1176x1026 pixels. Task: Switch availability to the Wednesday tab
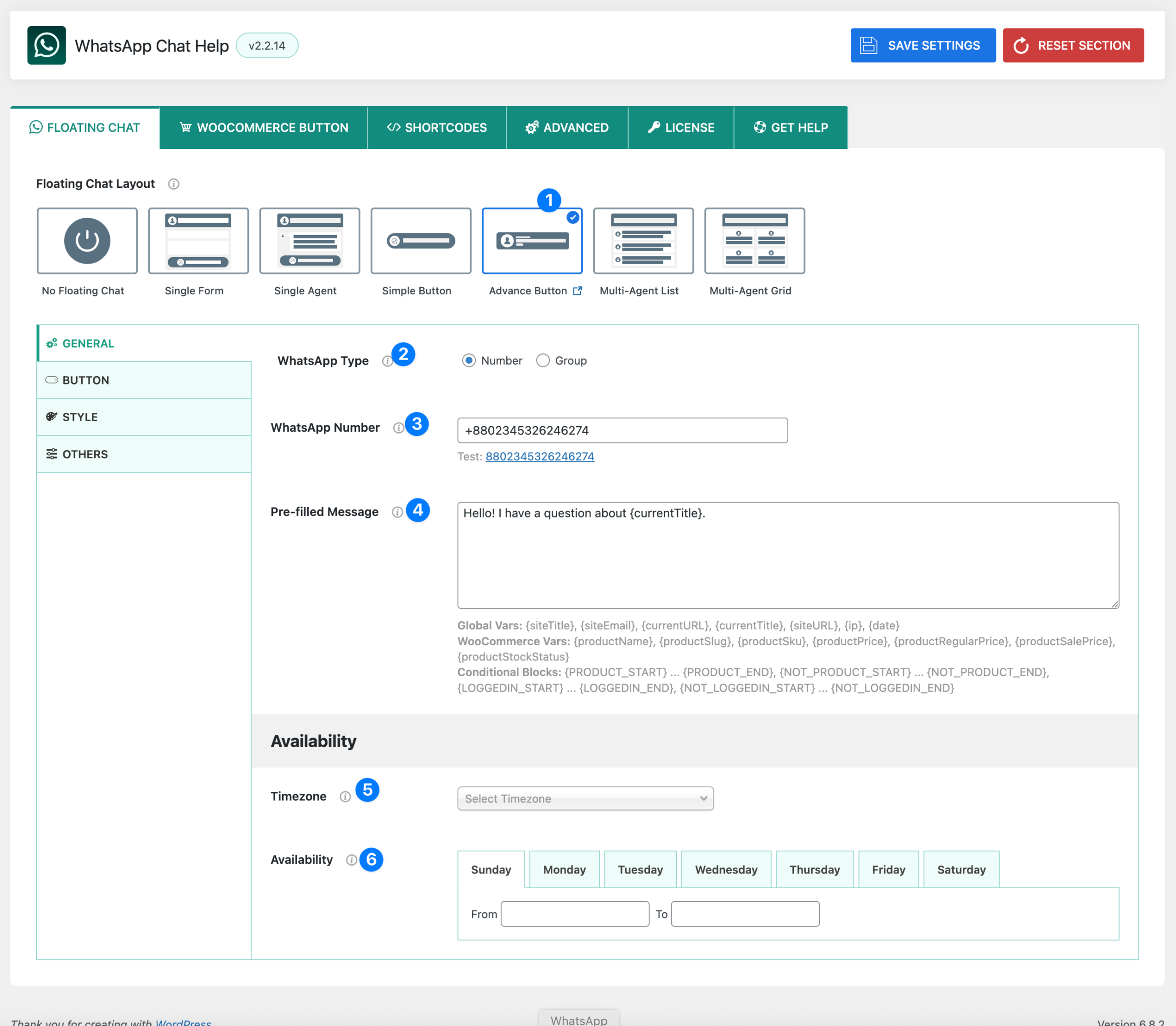[x=725, y=870]
